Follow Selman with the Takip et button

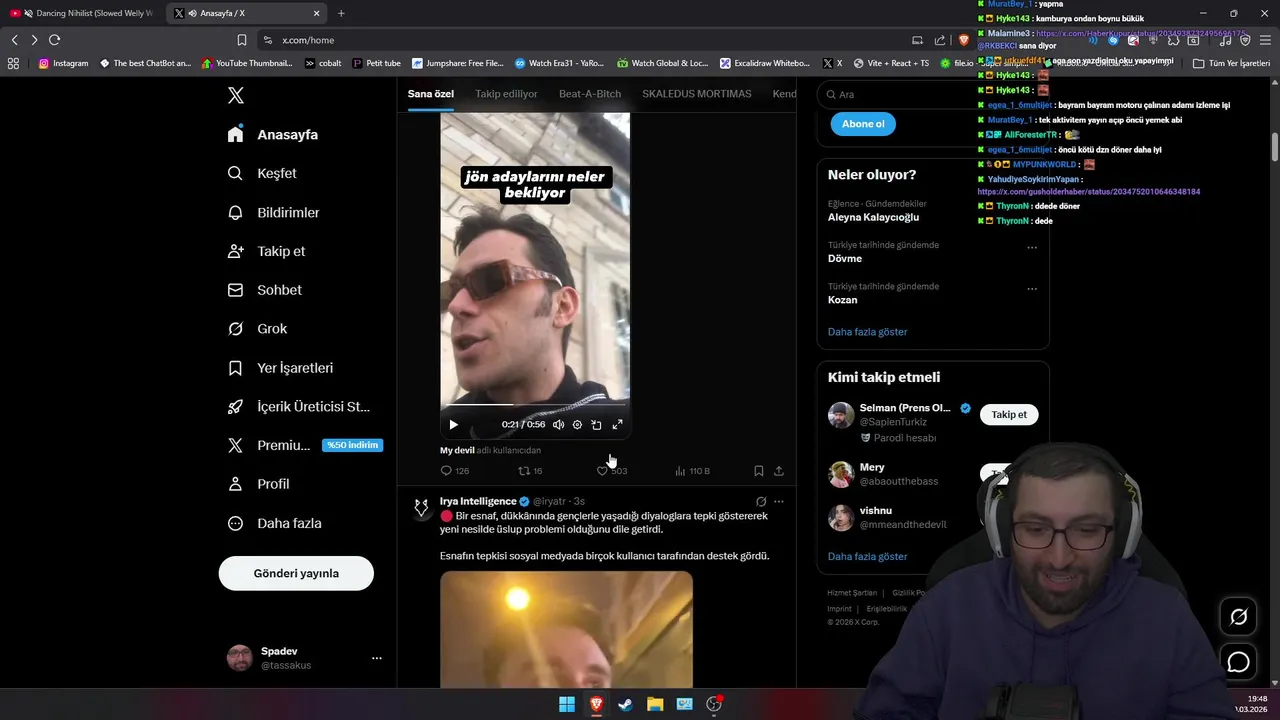(x=1009, y=414)
